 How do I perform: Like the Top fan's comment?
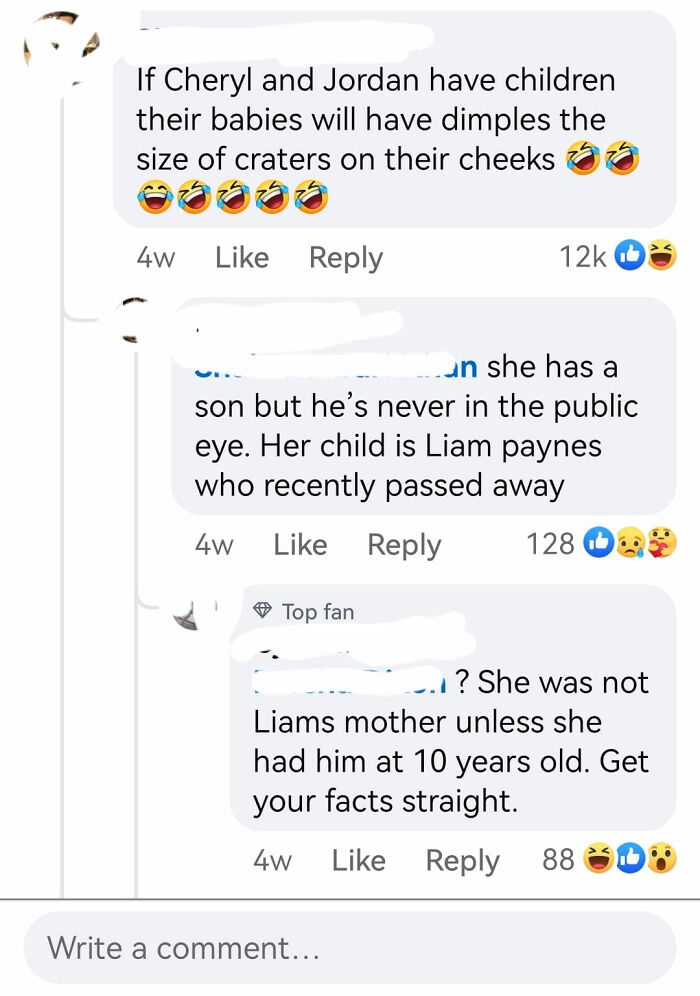pyautogui.click(x=358, y=860)
